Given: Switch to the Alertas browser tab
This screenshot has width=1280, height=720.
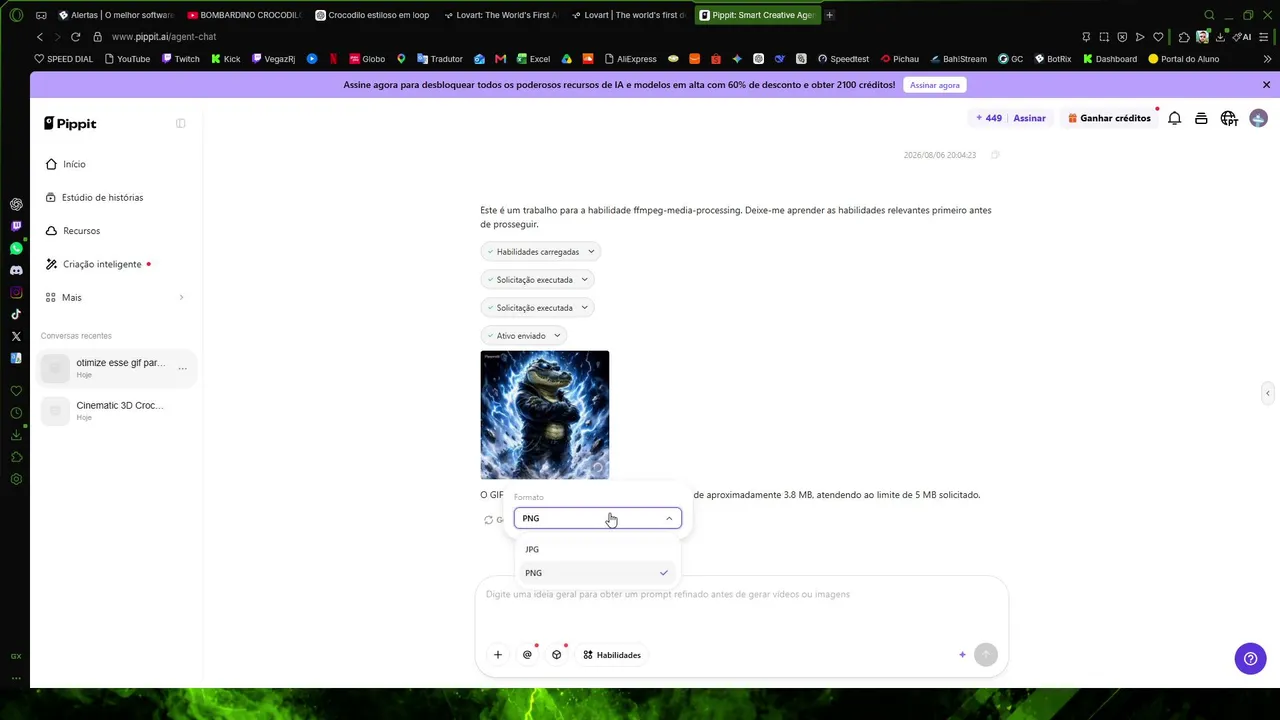Looking at the screenshot, I should pos(115,15).
